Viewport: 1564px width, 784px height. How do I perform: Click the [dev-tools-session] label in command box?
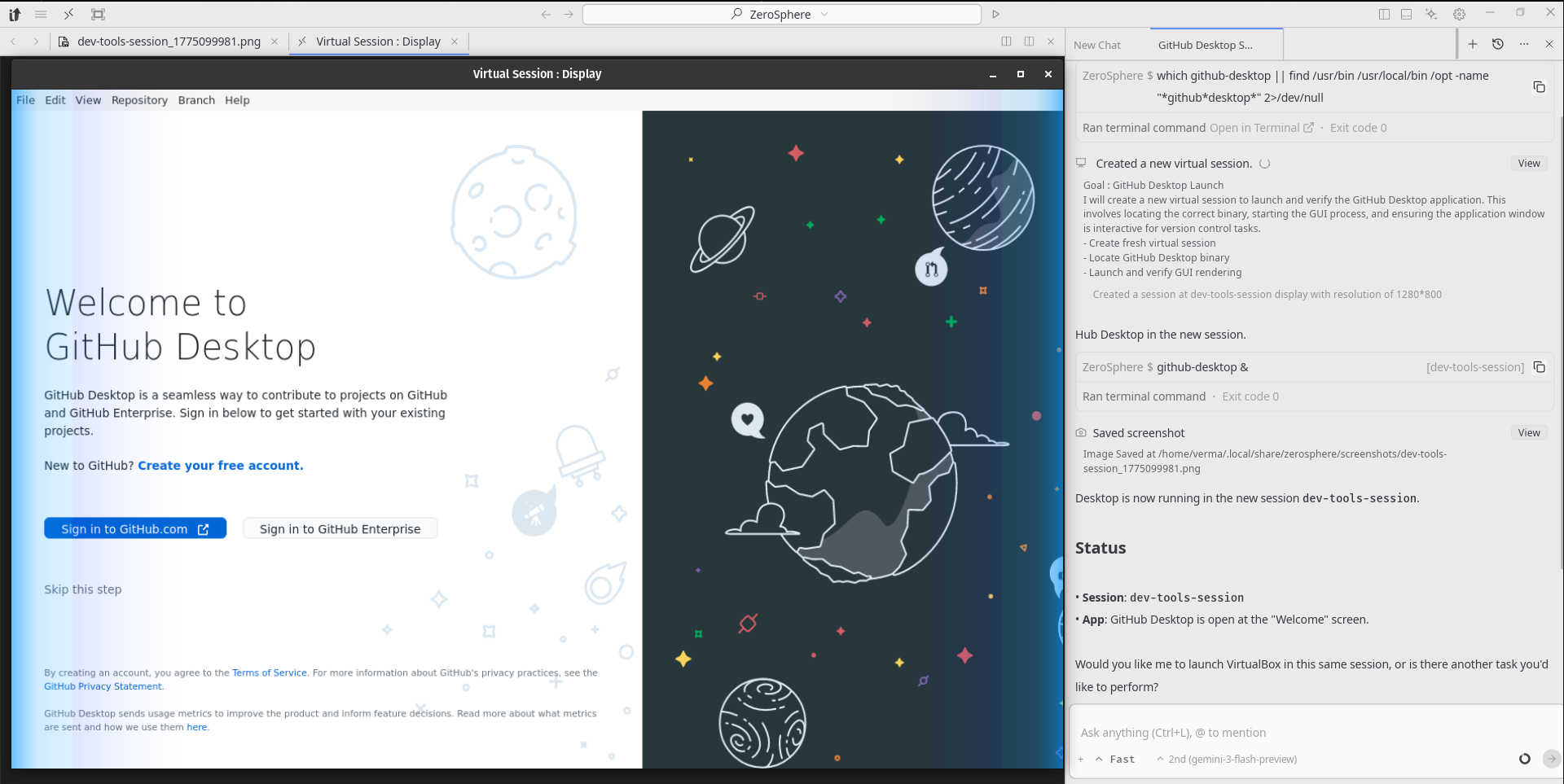click(1475, 367)
